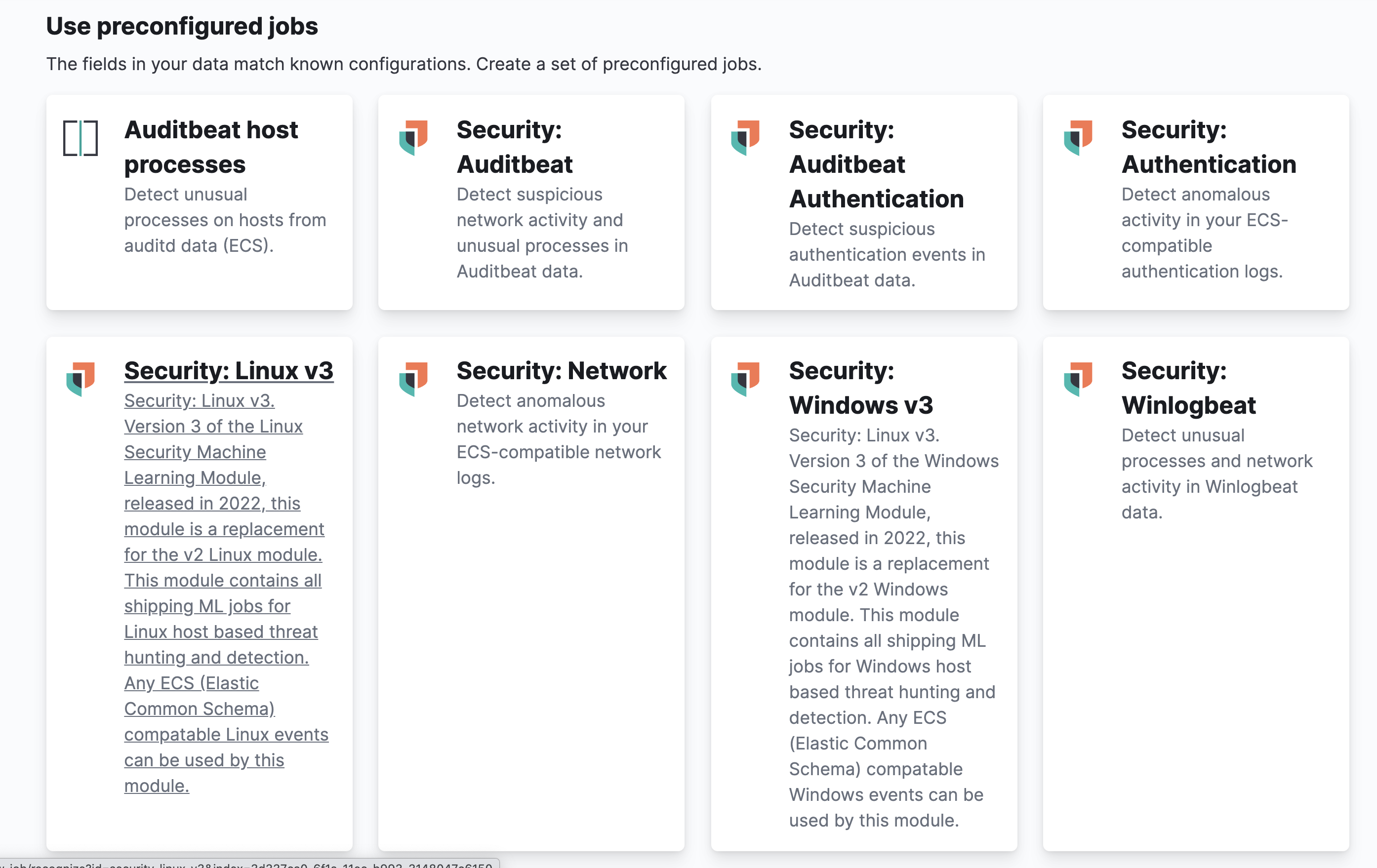Click the Security: Network shield icon
This screenshot has height=868, width=1377.
[x=413, y=379]
